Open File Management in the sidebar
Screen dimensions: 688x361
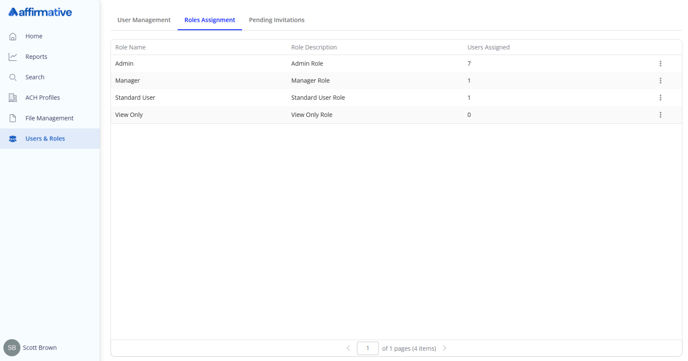pos(50,118)
